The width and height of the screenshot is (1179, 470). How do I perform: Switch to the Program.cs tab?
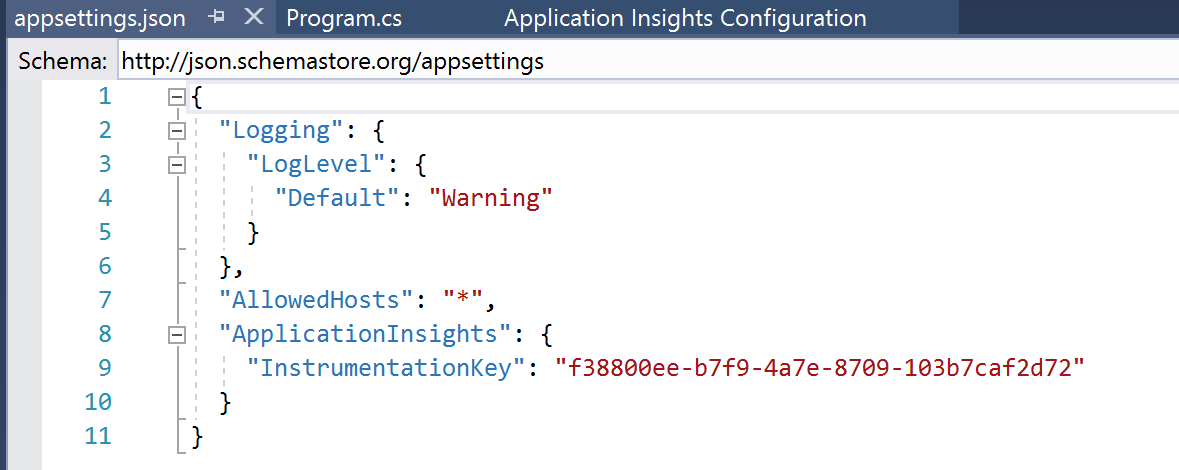[337, 18]
